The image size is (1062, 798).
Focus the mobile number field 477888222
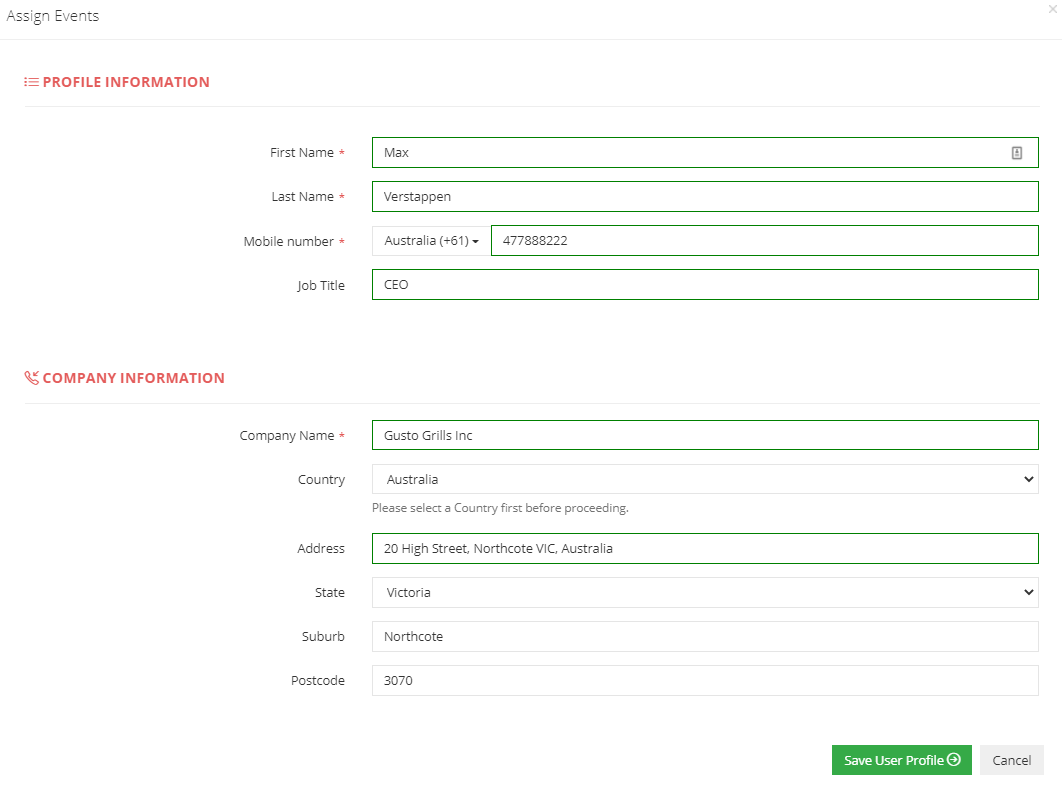pos(765,240)
